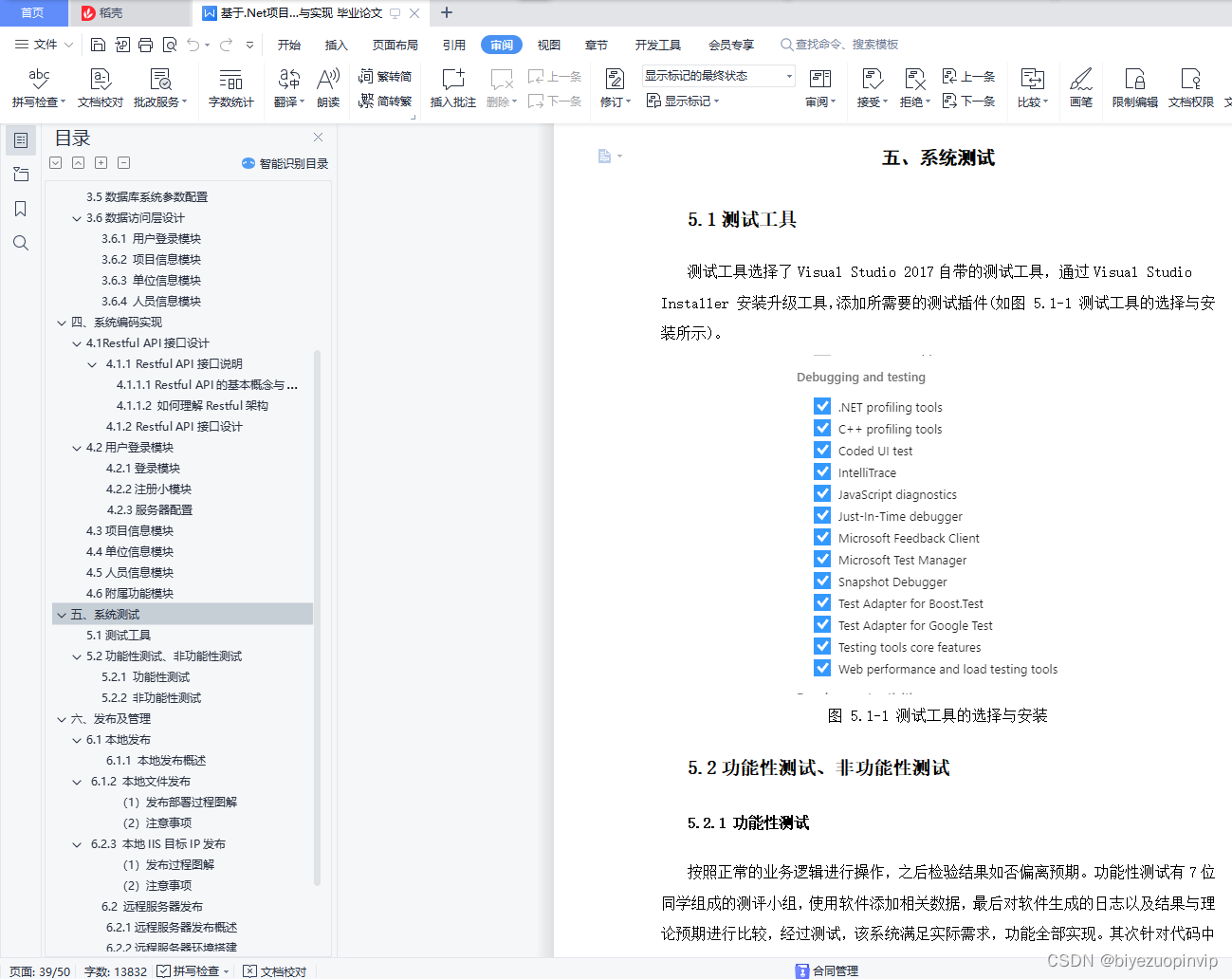Screen dimensions: 1232x979
Task: Select the ink pen tool
Action: (x=1081, y=87)
